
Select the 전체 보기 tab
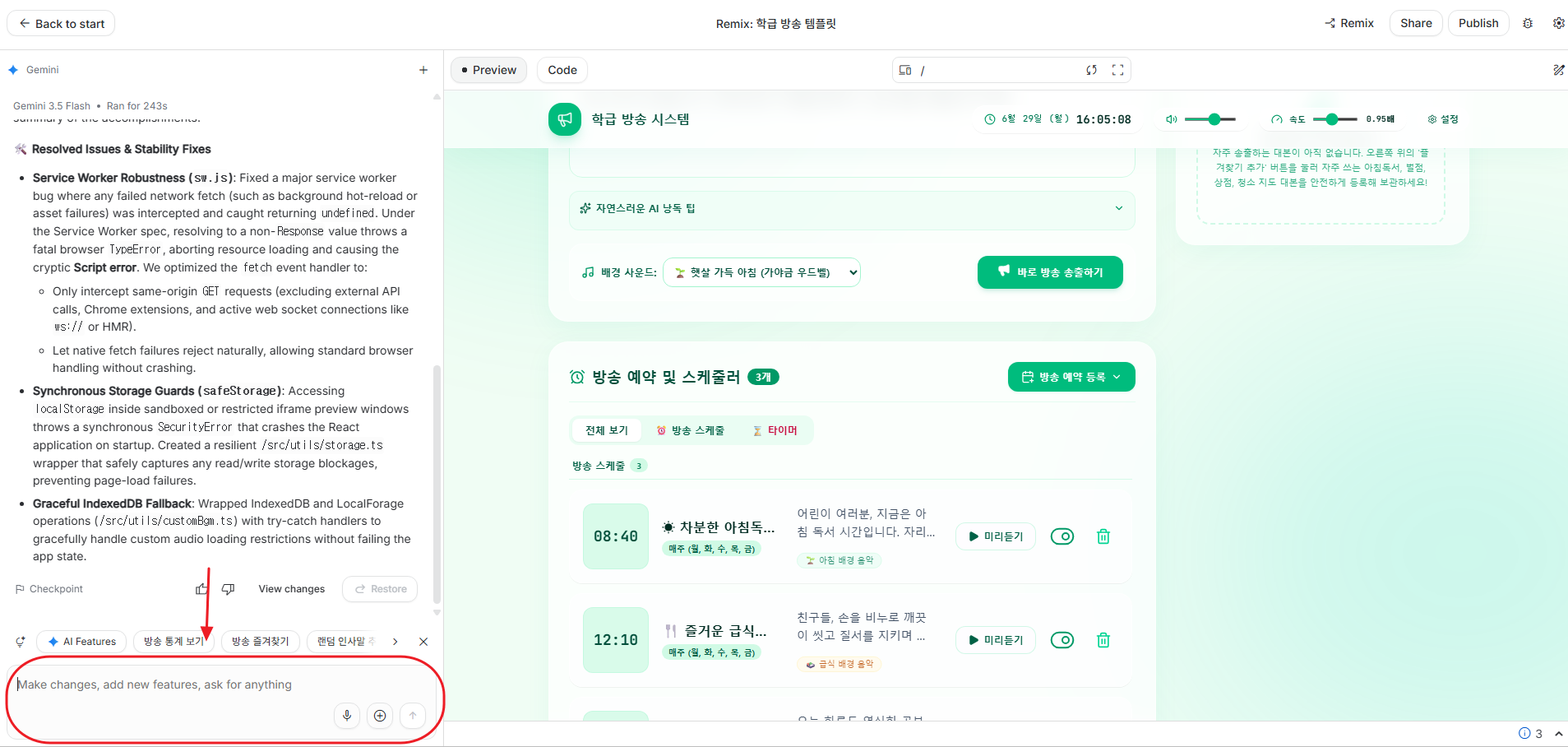[x=607, y=430]
